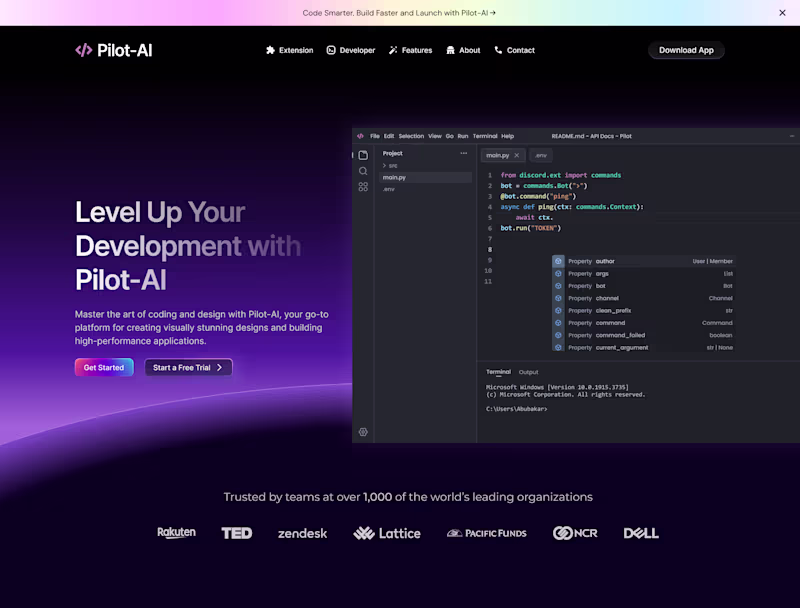Open Search from the activity bar magnifier icon
The image size is (800, 608).
click(363, 170)
